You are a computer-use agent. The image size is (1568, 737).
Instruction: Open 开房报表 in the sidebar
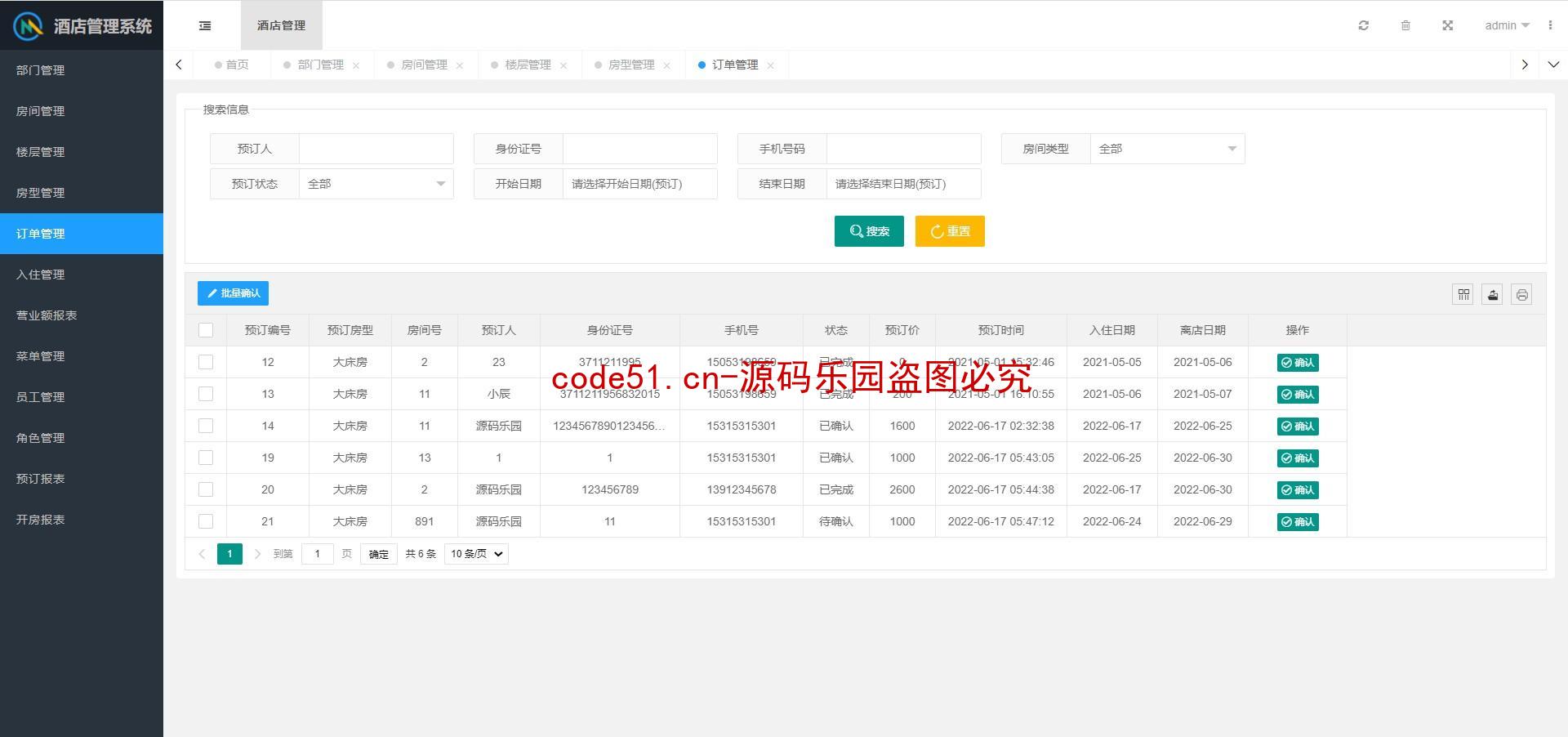[82, 520]
